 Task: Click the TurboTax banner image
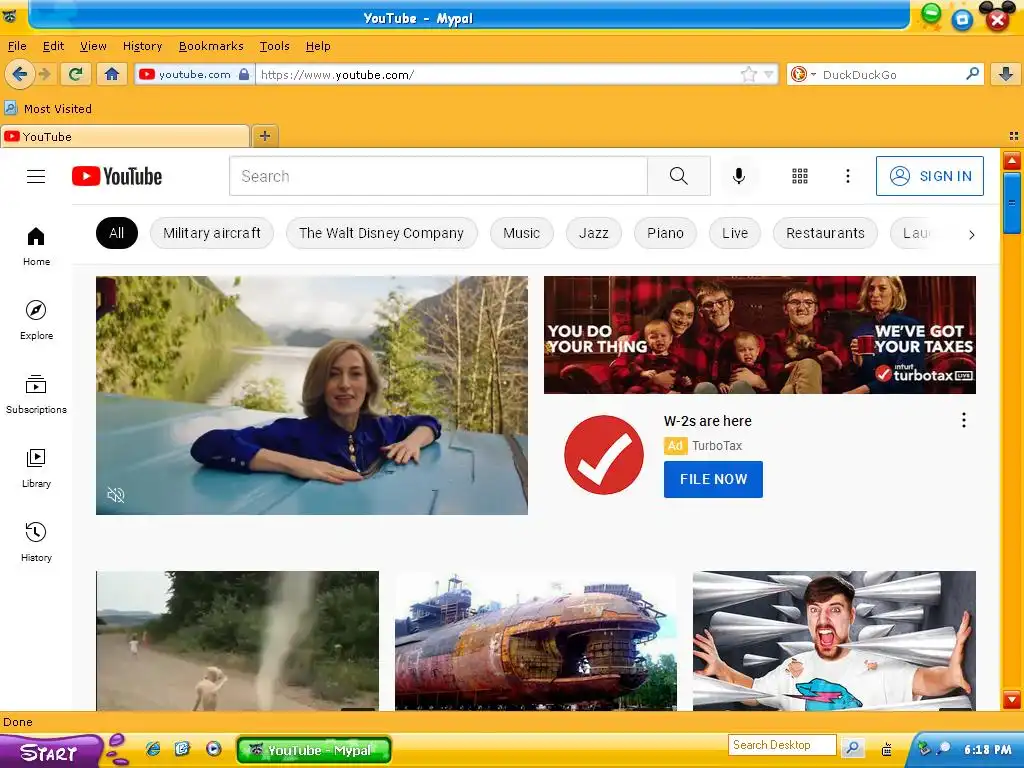(760, 334)
